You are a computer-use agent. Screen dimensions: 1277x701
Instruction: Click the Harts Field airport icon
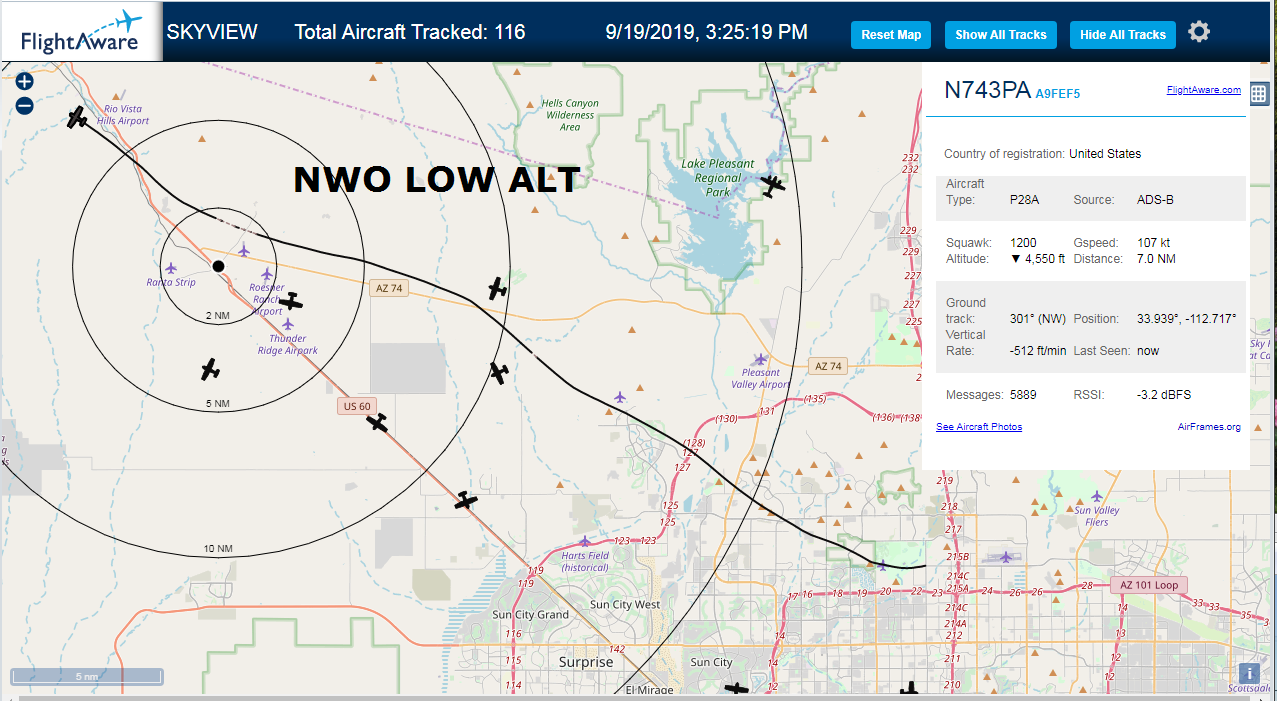(584, 541)
